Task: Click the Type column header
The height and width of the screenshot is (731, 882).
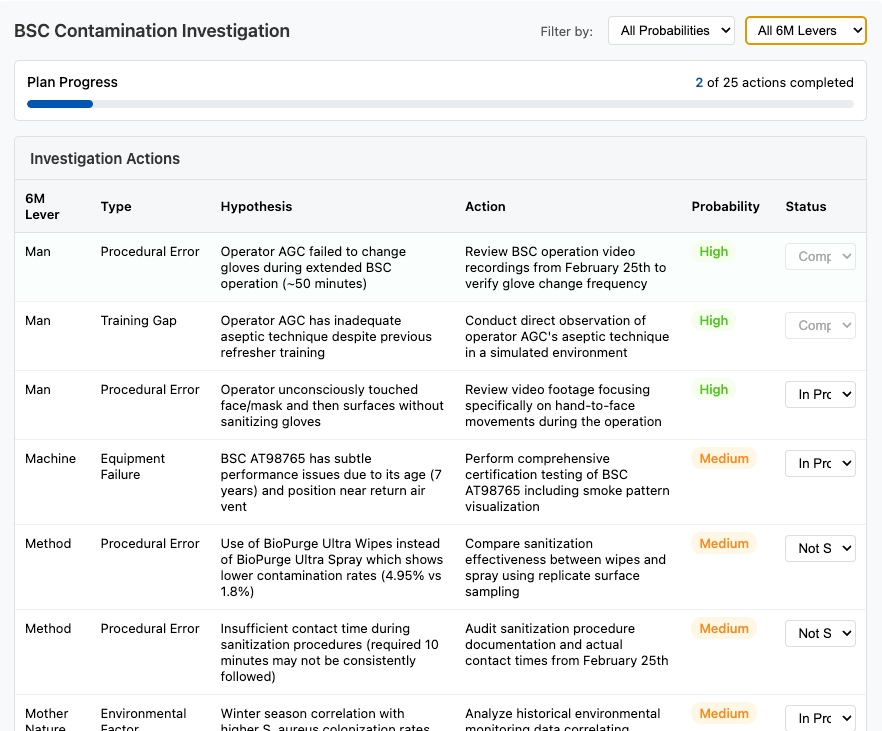Action: tap(116, 207)
